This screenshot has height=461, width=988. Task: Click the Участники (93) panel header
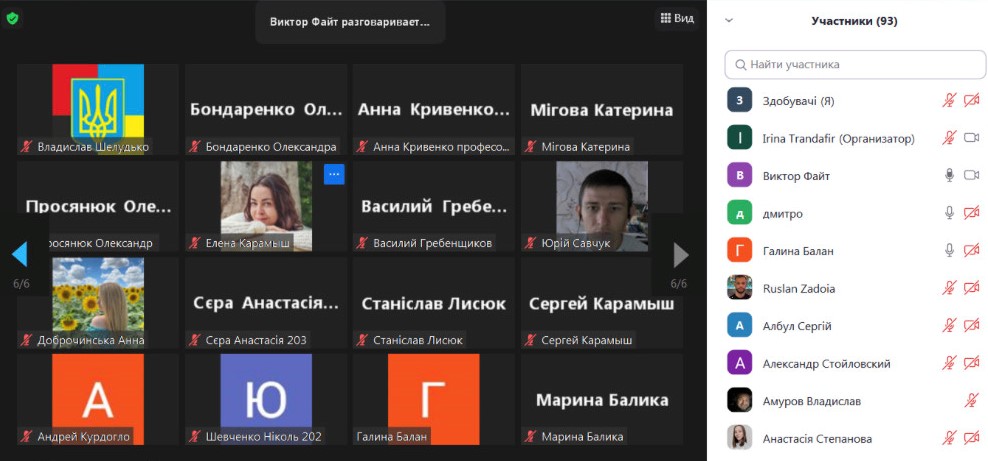pos(853,20)
